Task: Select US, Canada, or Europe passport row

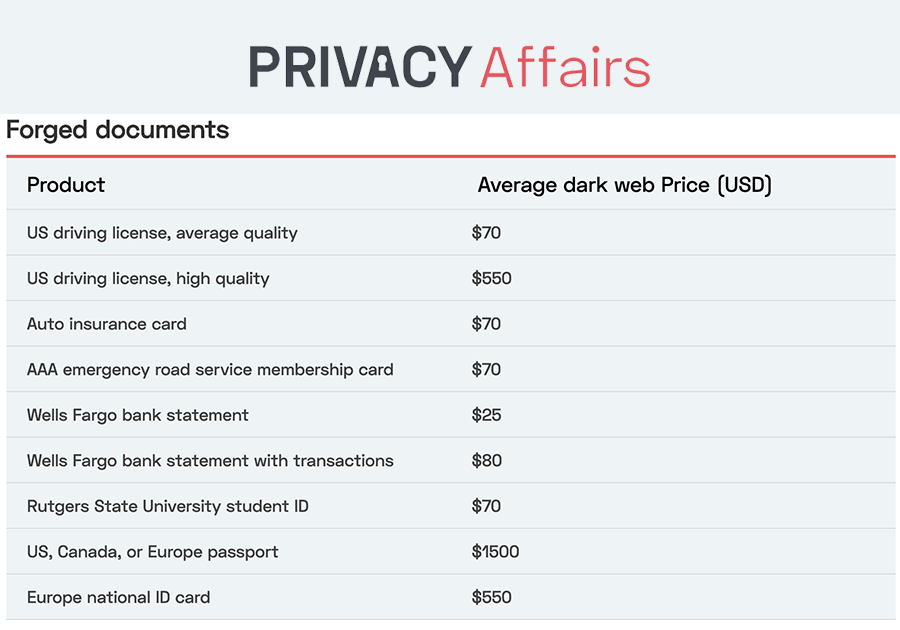Action: (153, 552)
